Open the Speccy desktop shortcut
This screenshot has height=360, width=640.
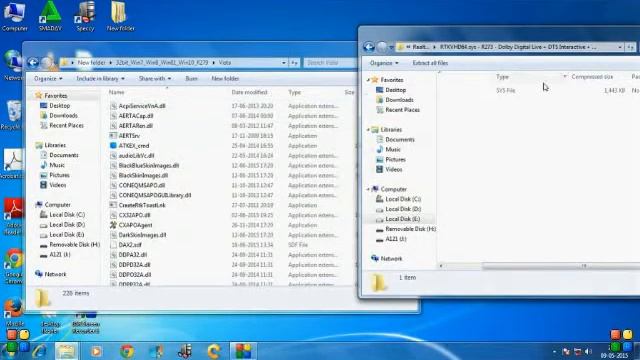point(85,16)
